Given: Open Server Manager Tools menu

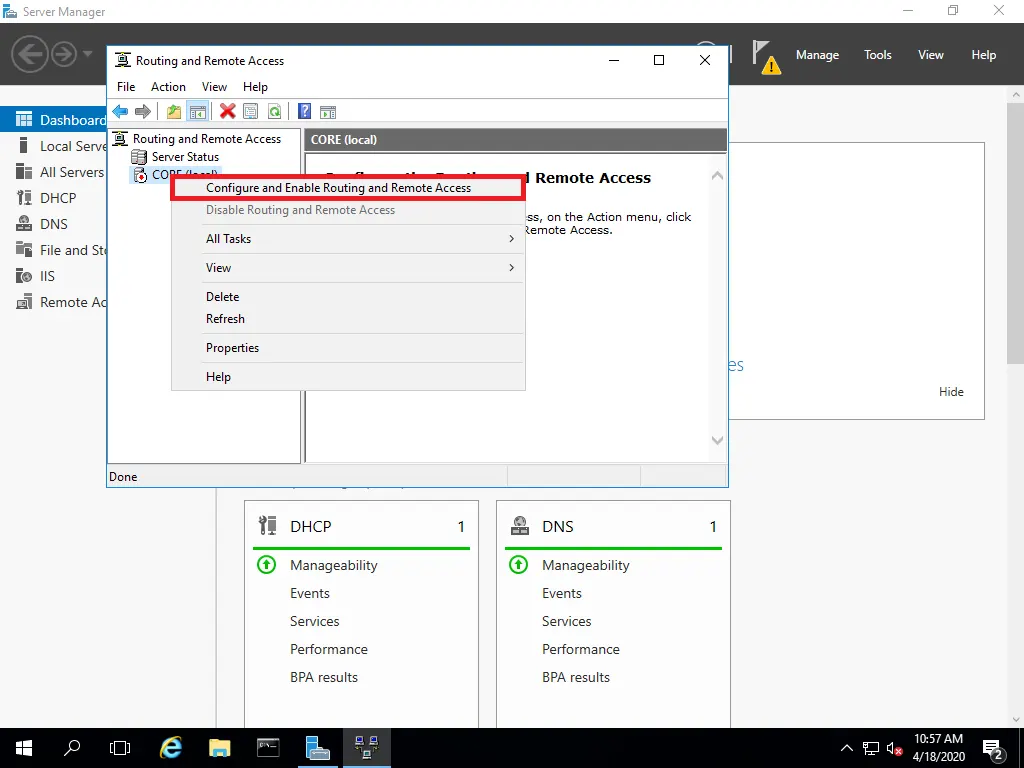Looking at the screenshot, I should click(x=878, y=55).
